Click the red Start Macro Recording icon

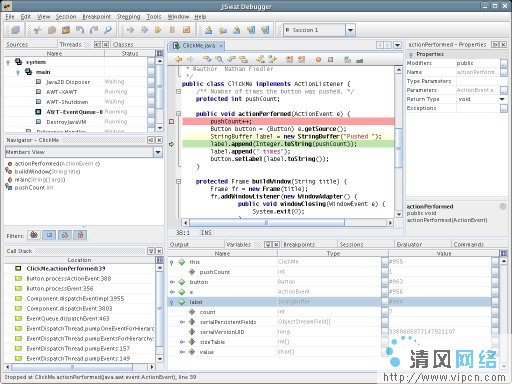(318, 59)
